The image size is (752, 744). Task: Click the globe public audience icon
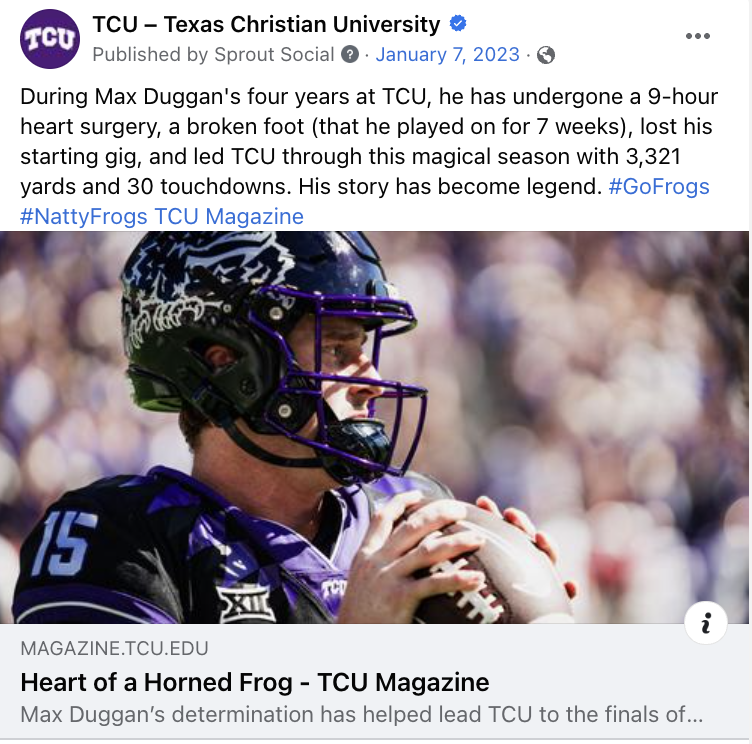coord(546,55)
